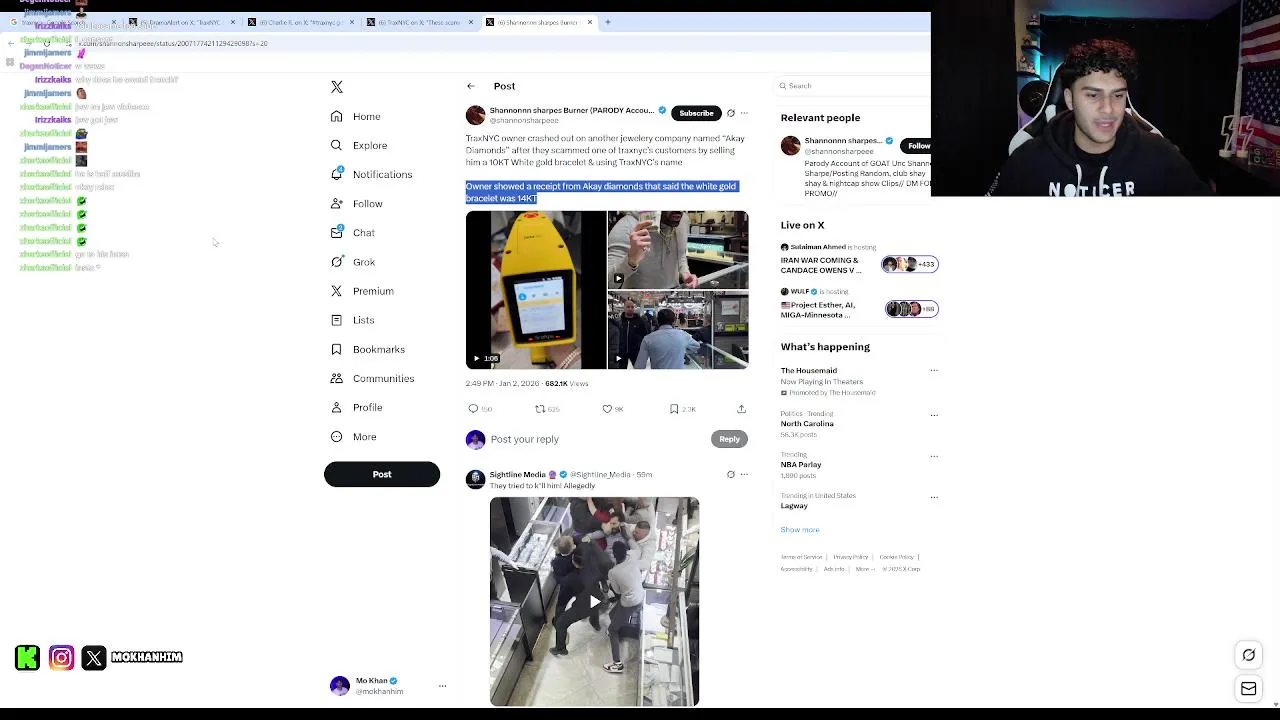The image size is (1280, 720).
Task: Open the More sidebar menu
Action: (353, 437)
